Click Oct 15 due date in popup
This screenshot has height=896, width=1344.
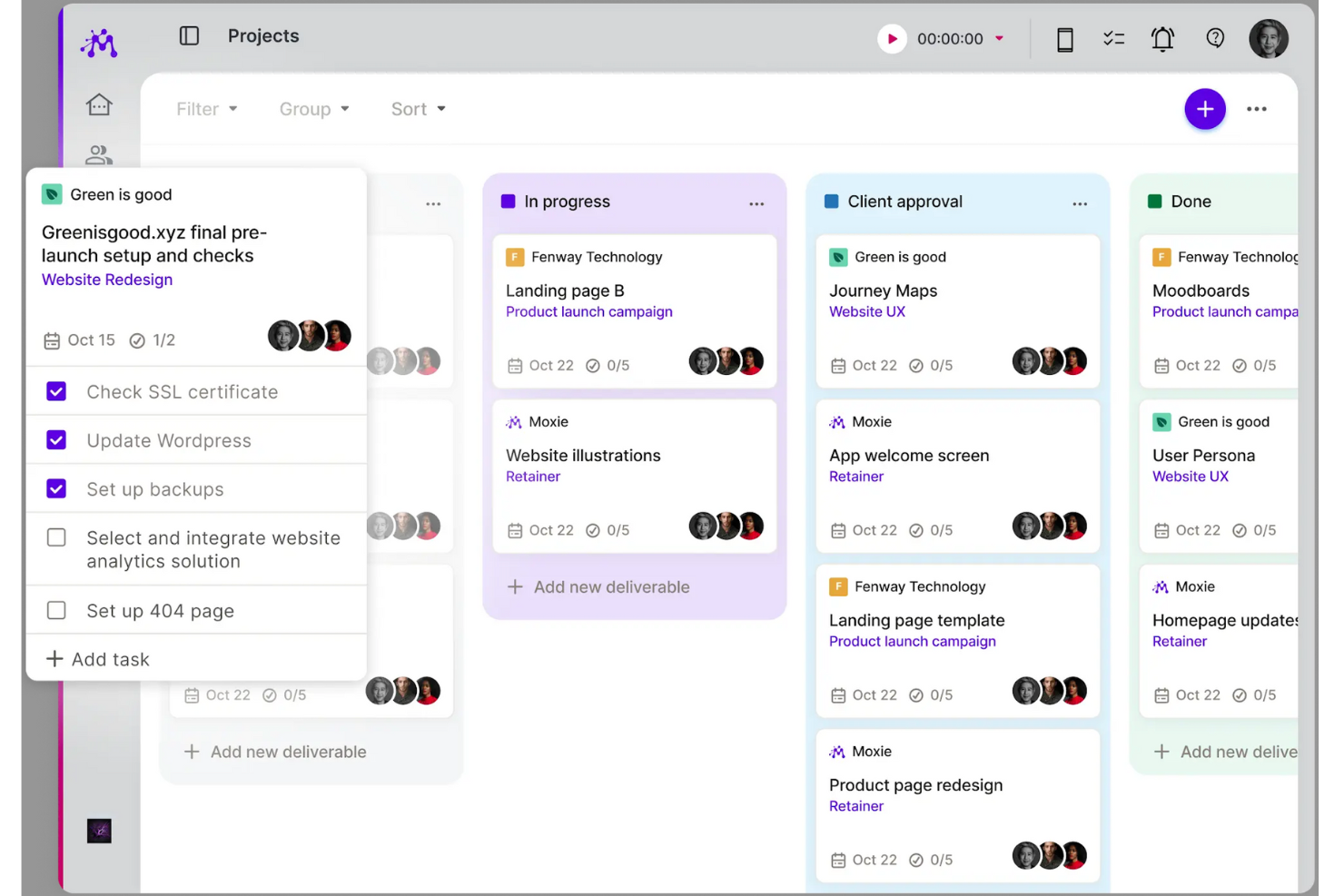[x=80, y=340]
